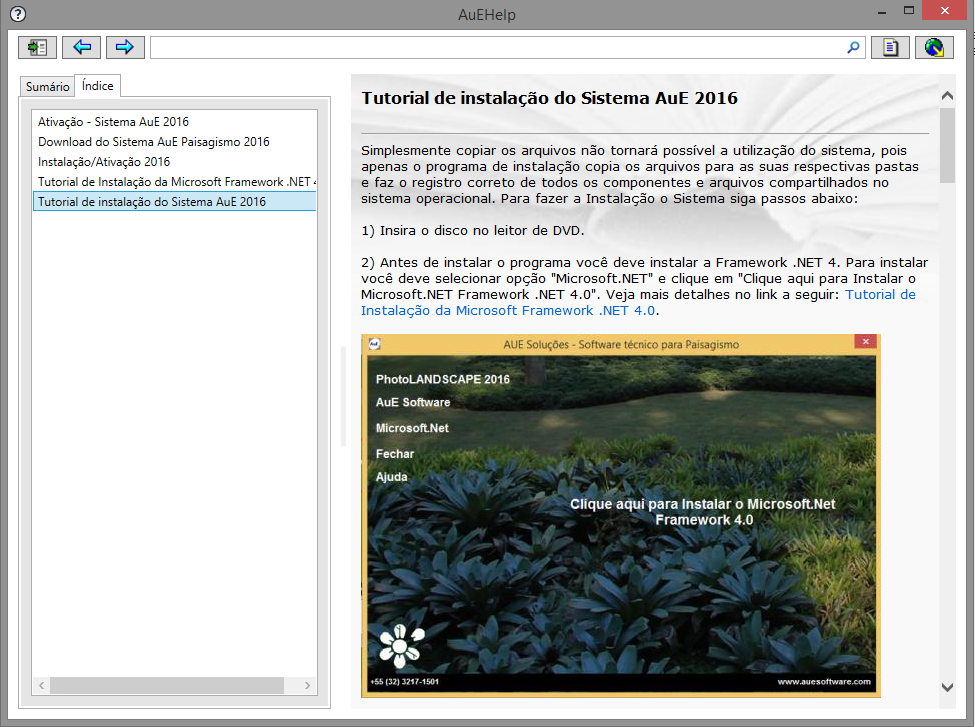The width and height of the screenshot is (975, 727).
Task: Open the Ativação - Sistema AuE 2016 topic
Action: tap(113, 122)
